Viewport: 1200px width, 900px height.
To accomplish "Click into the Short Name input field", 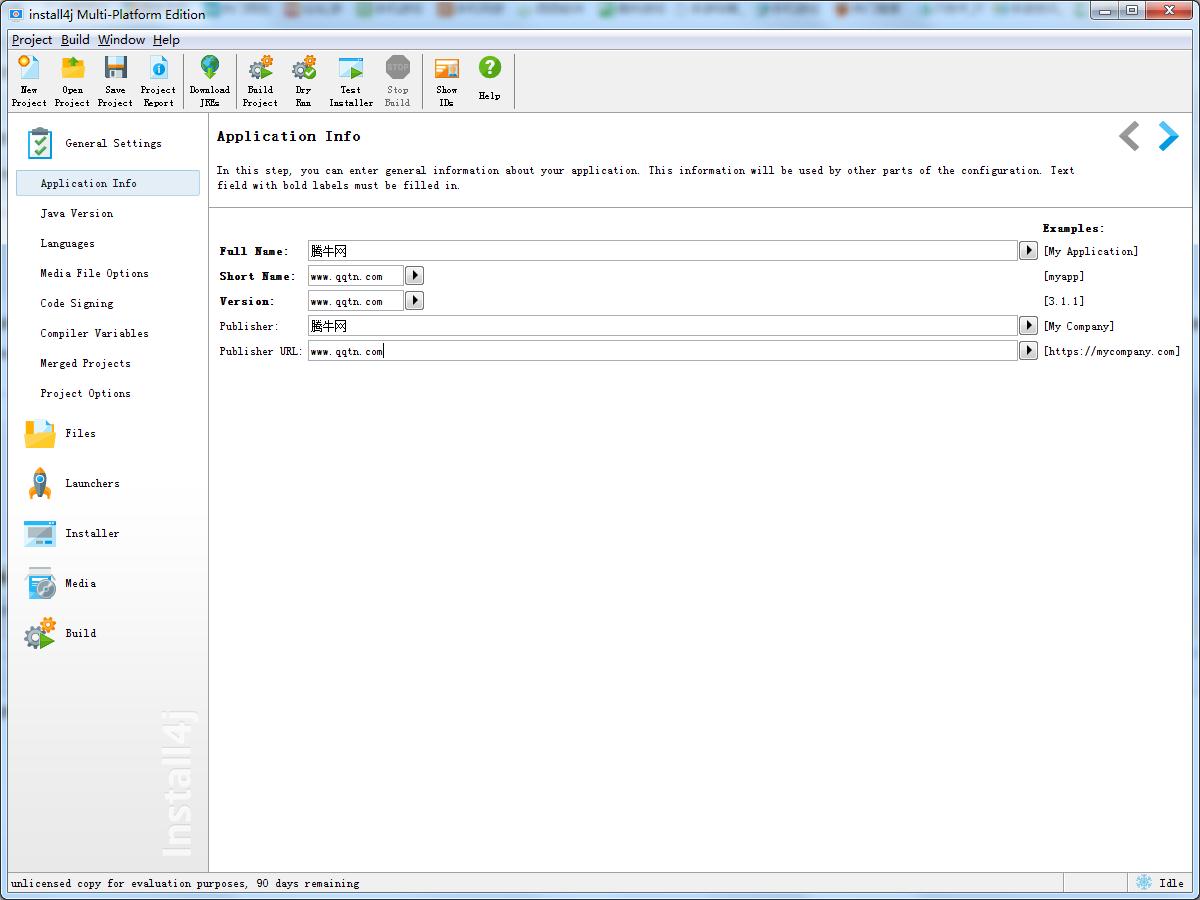I will pyautogui.click(x=356, y=276).
